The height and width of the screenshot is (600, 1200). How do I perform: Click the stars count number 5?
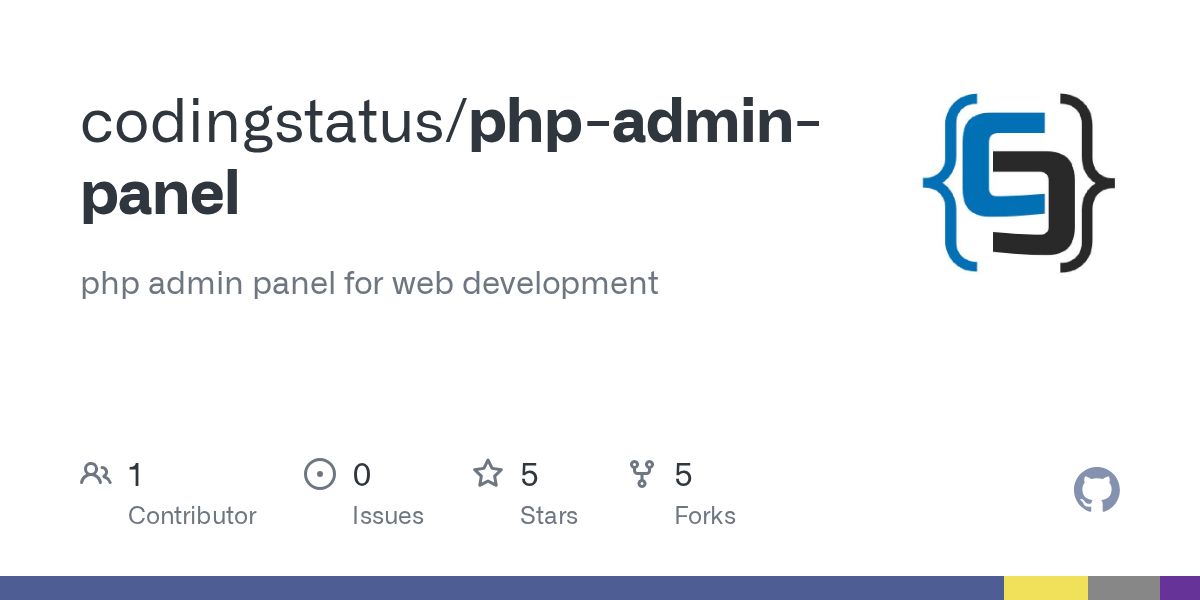point(529,475)
